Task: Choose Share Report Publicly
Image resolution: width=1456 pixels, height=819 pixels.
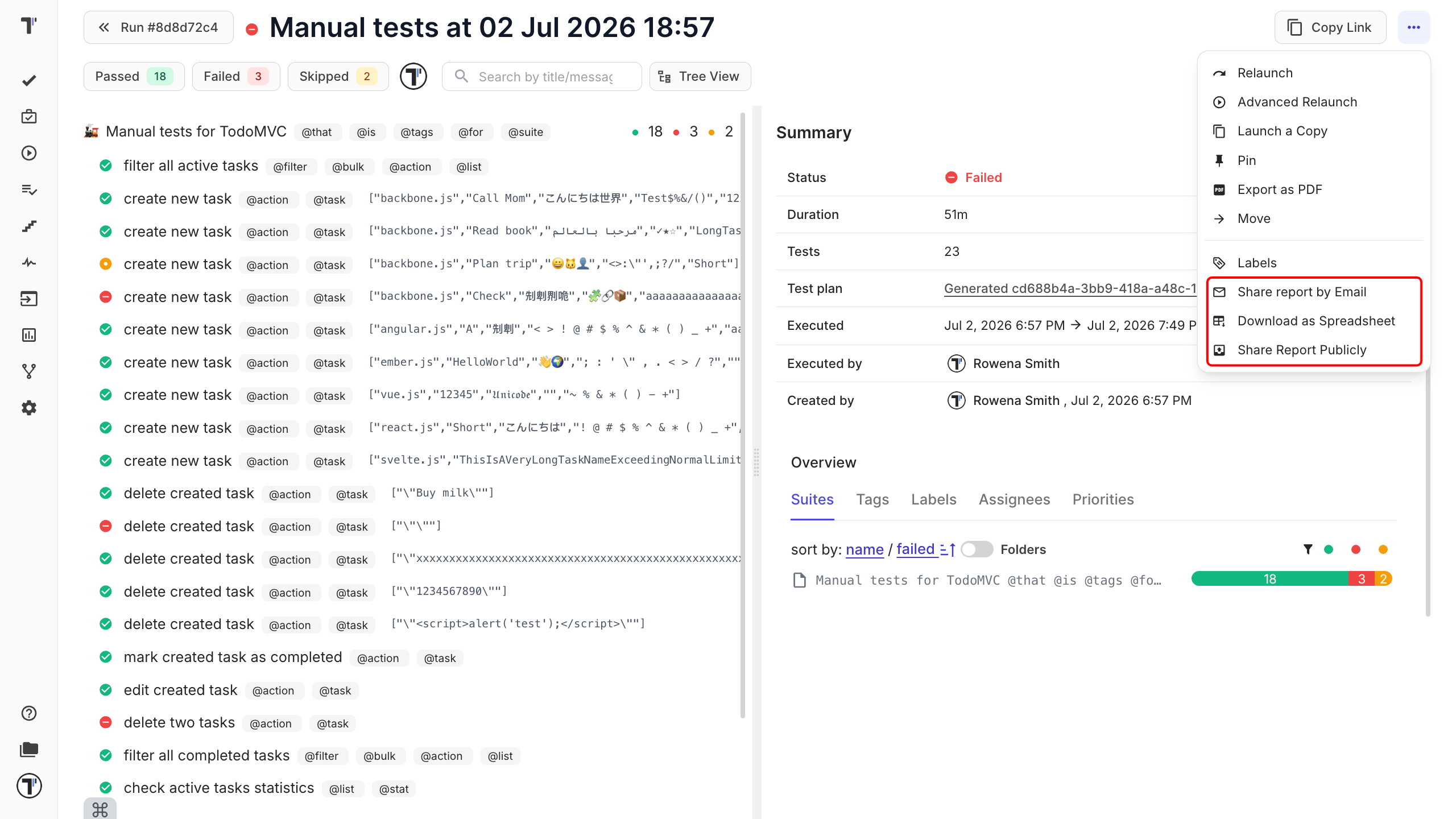Action: 1314,350
